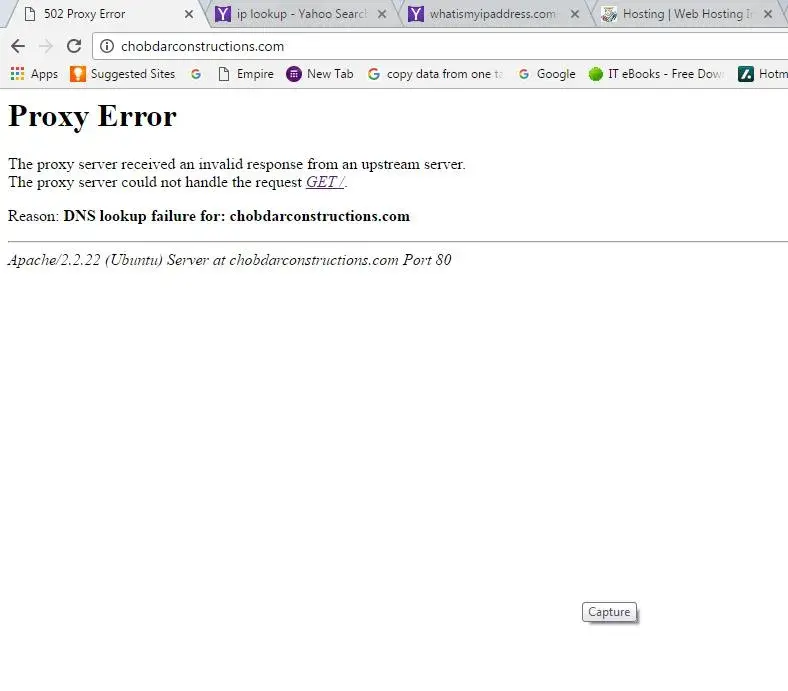Close the ip lookup Yahoo Search tab

[x=382, y=14]
